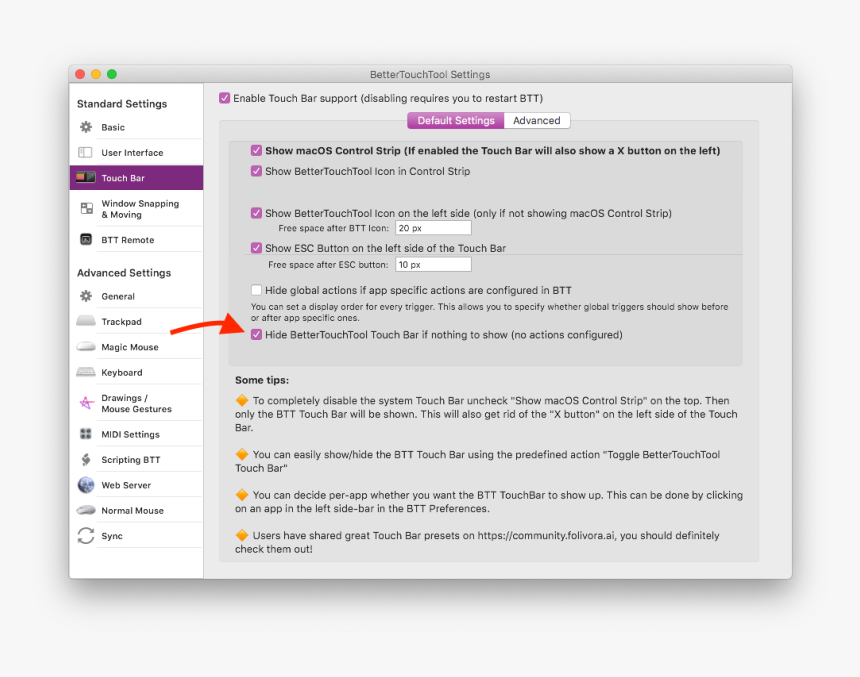This screenshot has height=677, width=860.
Task: Click the Free space after ESC button field
Action: [x=433, y=264]
